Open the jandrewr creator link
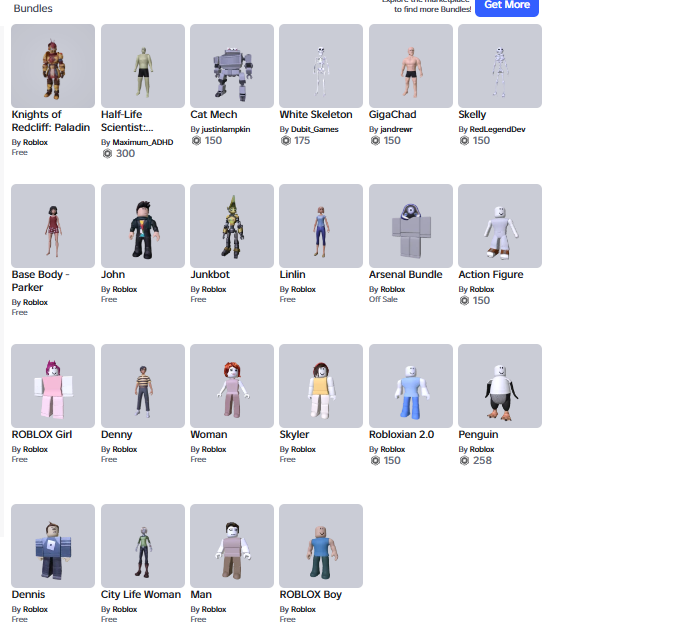684x628 pixels. click(x=396, y=130)
